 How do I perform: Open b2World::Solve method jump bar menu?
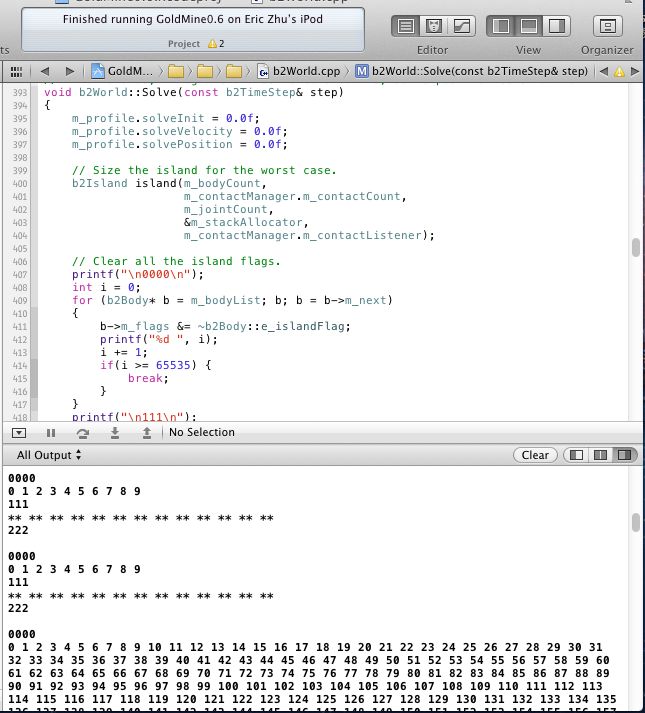coord(471,71)
